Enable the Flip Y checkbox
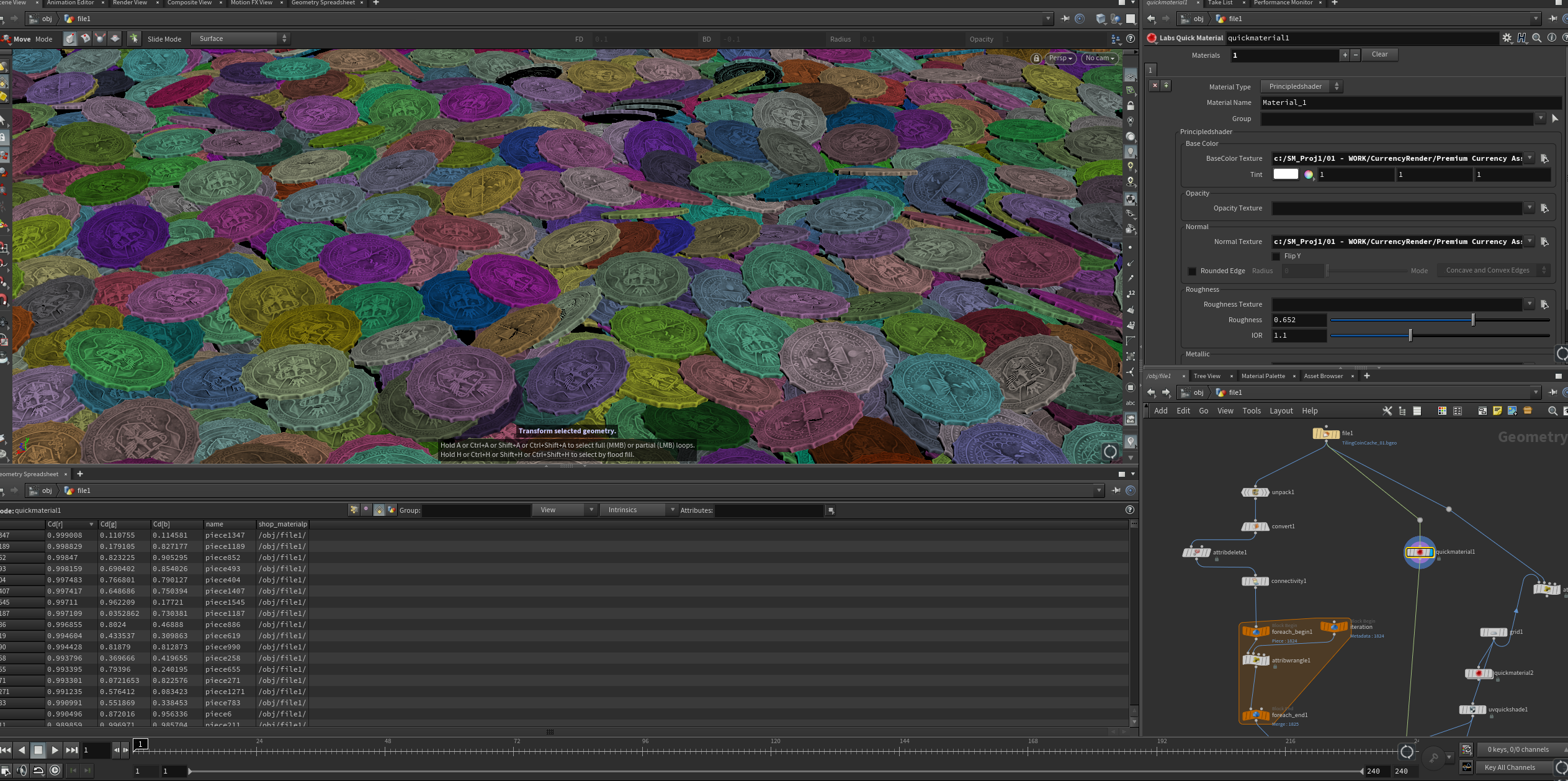 [x=1276, y=256]
